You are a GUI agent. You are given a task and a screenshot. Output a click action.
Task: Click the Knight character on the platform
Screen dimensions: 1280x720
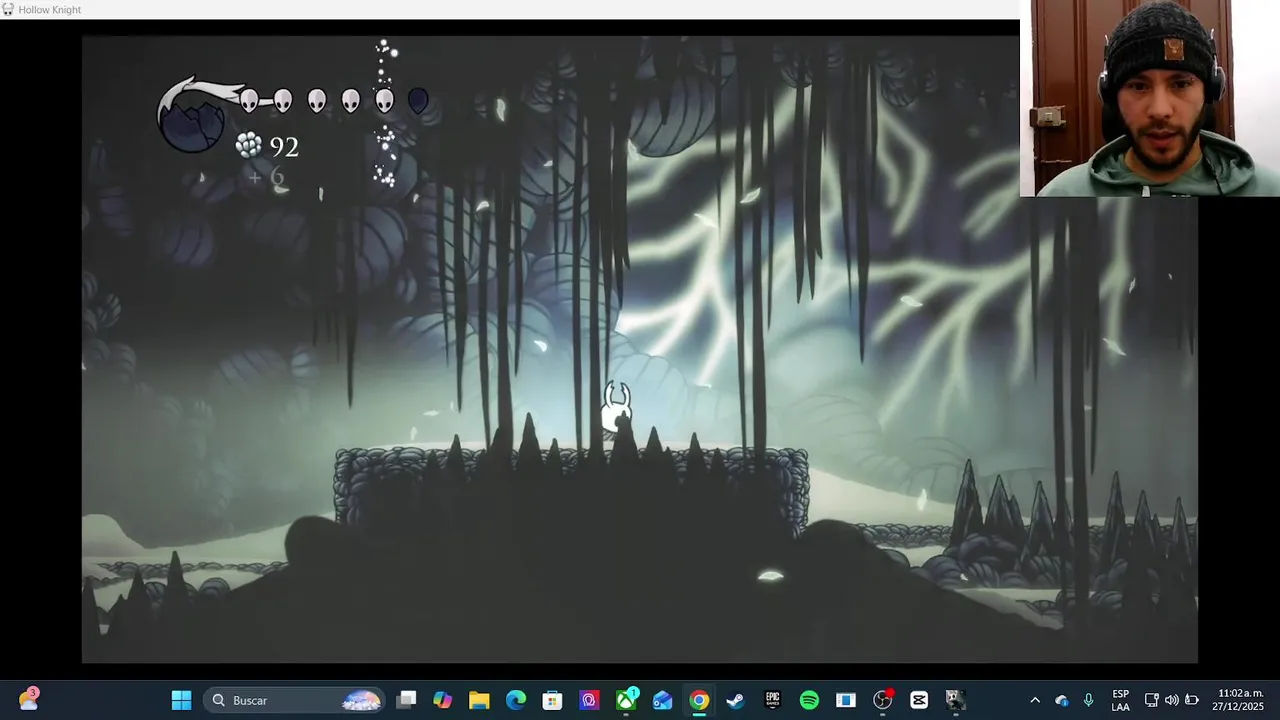[x=617, y=409]
